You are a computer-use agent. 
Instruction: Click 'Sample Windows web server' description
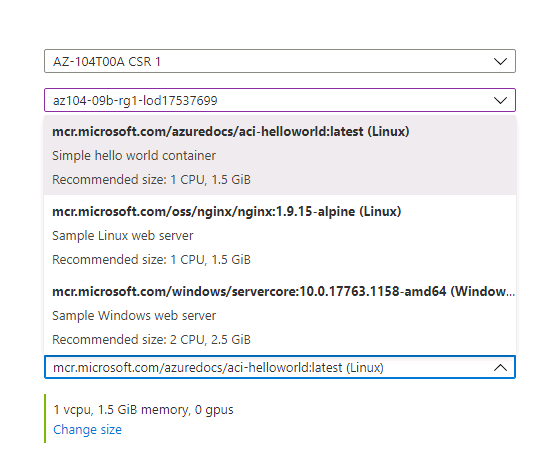(x=134, y=316)
